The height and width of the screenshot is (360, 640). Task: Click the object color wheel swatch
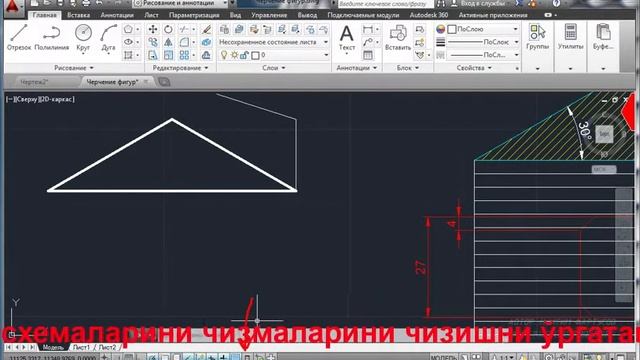[440, 29]
